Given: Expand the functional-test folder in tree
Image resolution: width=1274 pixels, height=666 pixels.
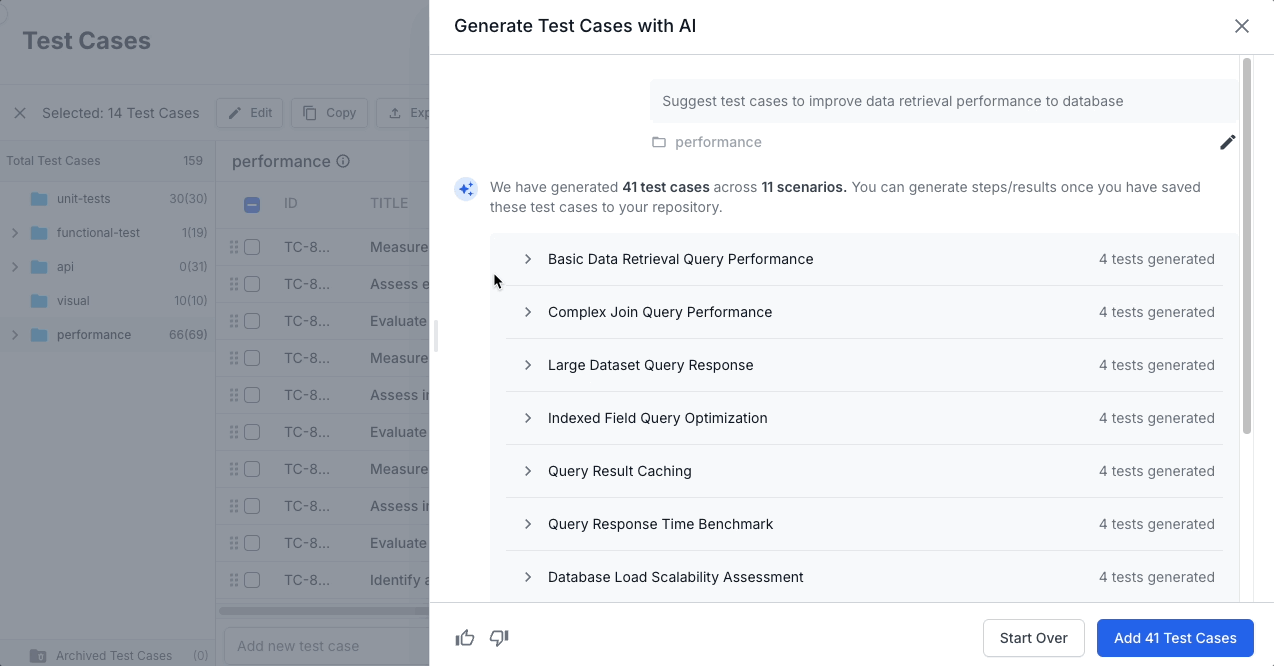Looking at the screenshot, I should pyautogui.click(x=14, y=233).
